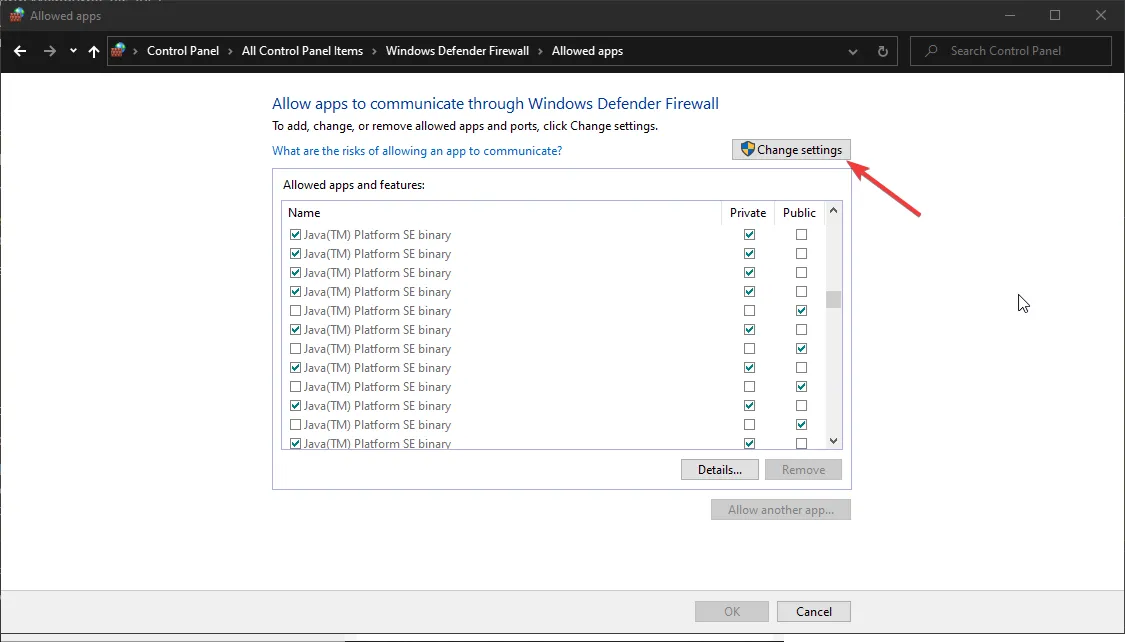This screenshot has height=642, width=1125.
Task: Open Windows Defender Firewall breadcrumb
Action: coord(457,51)
